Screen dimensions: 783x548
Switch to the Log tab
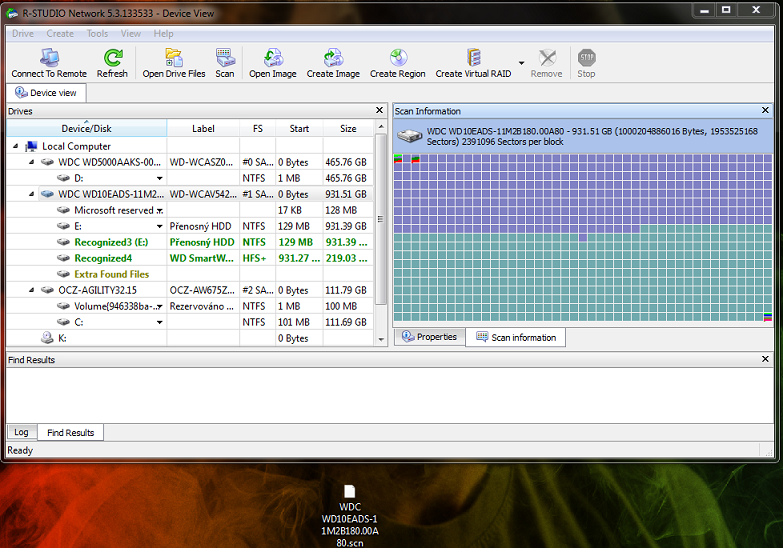click(21, 432)
